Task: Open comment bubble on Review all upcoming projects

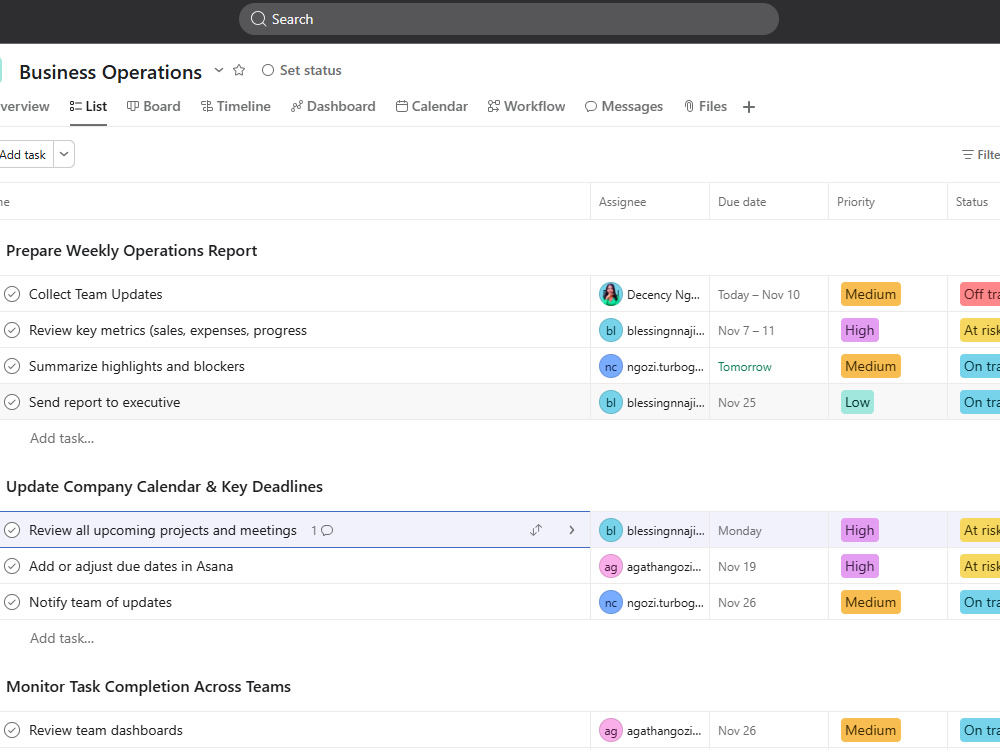Action: (x=327, y=531)
